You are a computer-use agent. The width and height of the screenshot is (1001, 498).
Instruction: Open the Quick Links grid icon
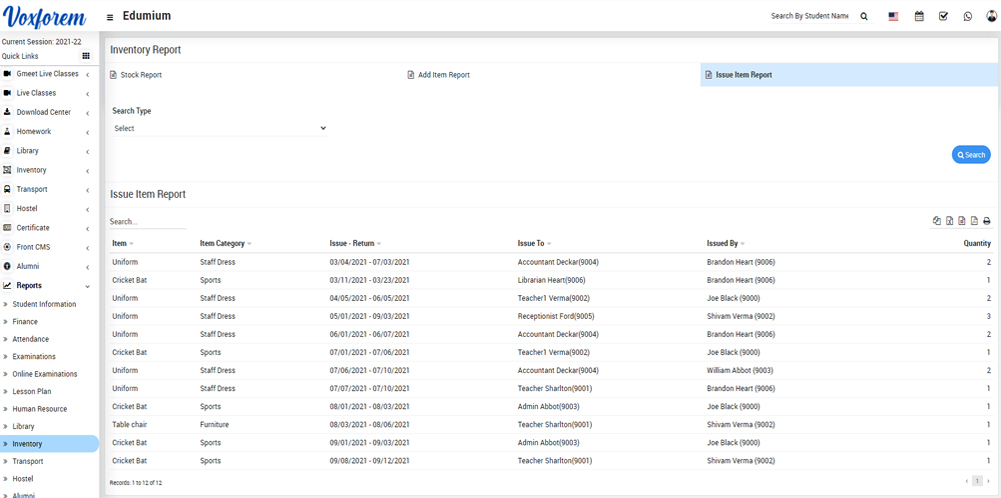(x=86, y=56)
